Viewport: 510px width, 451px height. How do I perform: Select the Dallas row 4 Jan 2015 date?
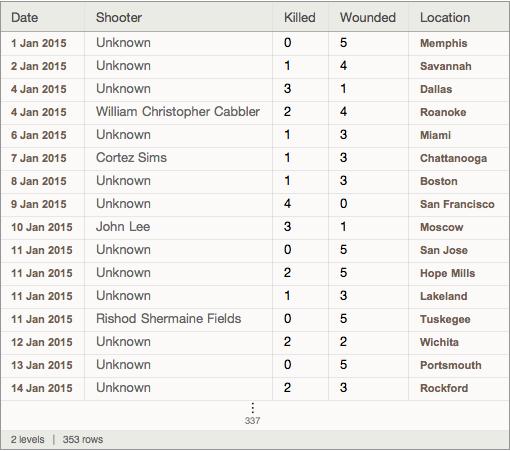click(x=39, y=89)
